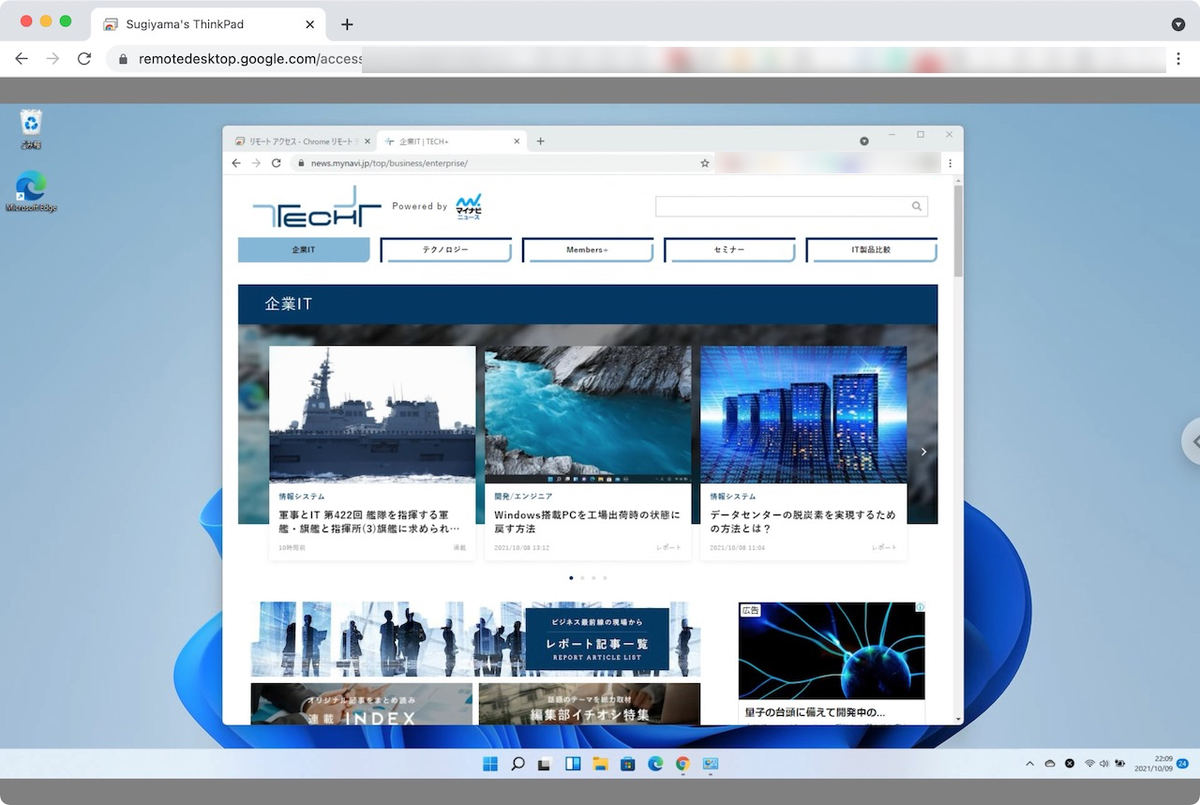Image resolution: width=1200 pixels, height=805 pixels.
Task: Select the Chrome icon on the taskbar
Action: click(x=682, y=764)
